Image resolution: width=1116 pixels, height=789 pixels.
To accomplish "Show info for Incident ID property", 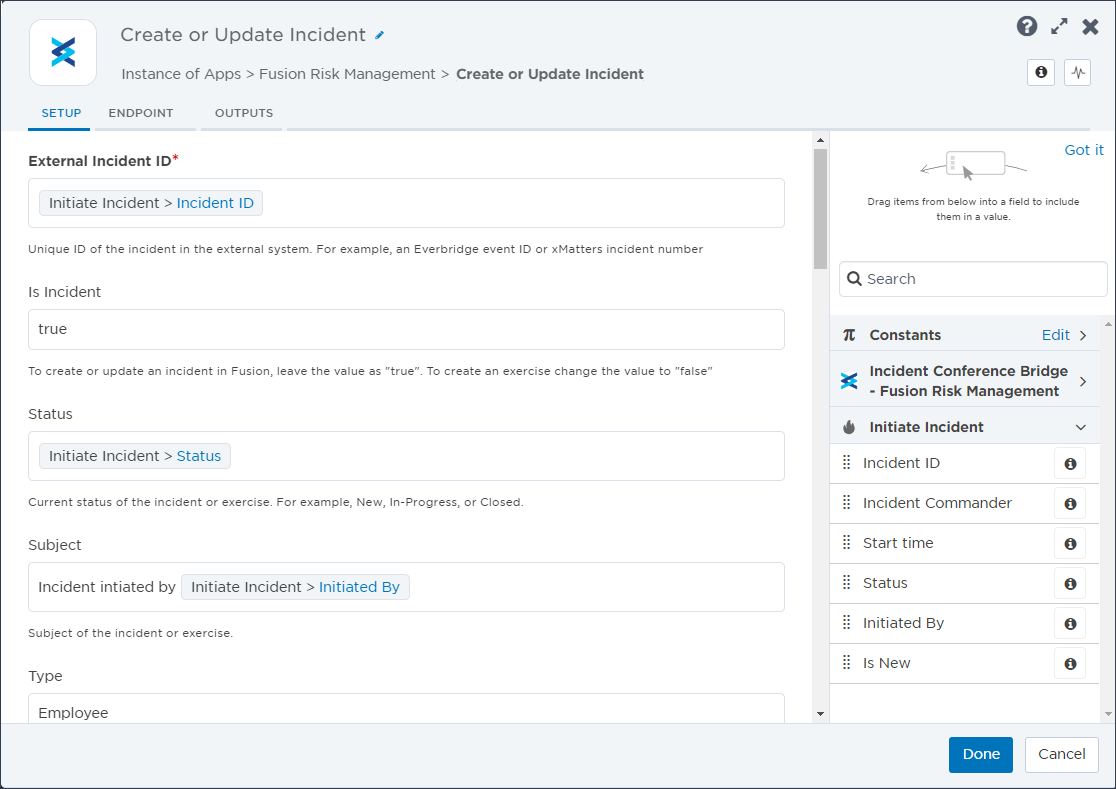I will click(x=1070, y=464).
